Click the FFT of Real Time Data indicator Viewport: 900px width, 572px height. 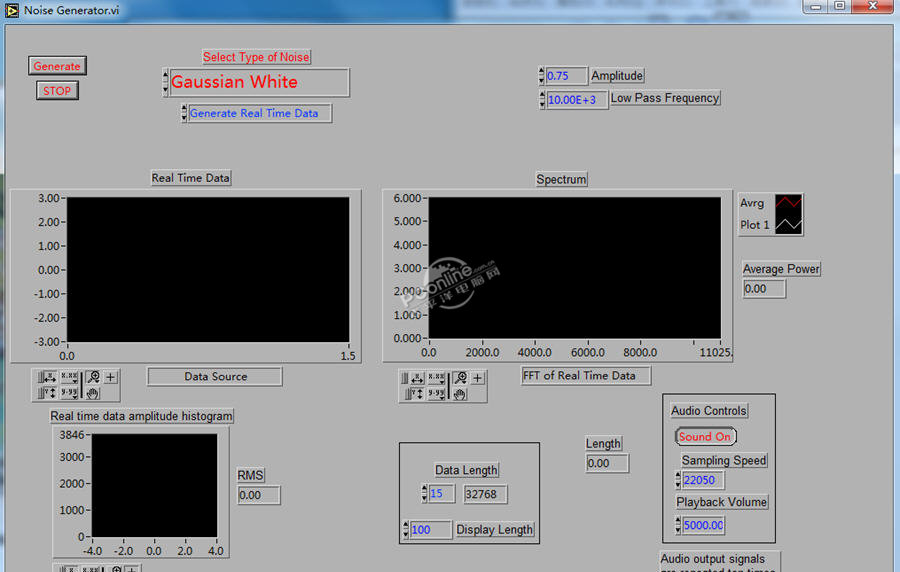(586, 376)
